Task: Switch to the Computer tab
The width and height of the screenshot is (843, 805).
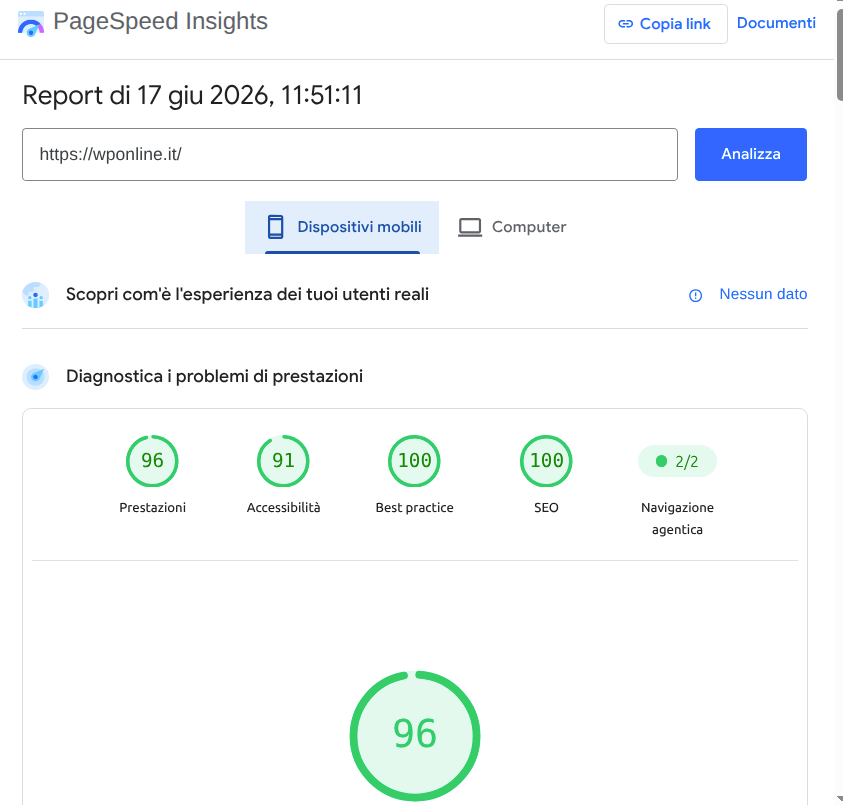Action: (512, 227)
